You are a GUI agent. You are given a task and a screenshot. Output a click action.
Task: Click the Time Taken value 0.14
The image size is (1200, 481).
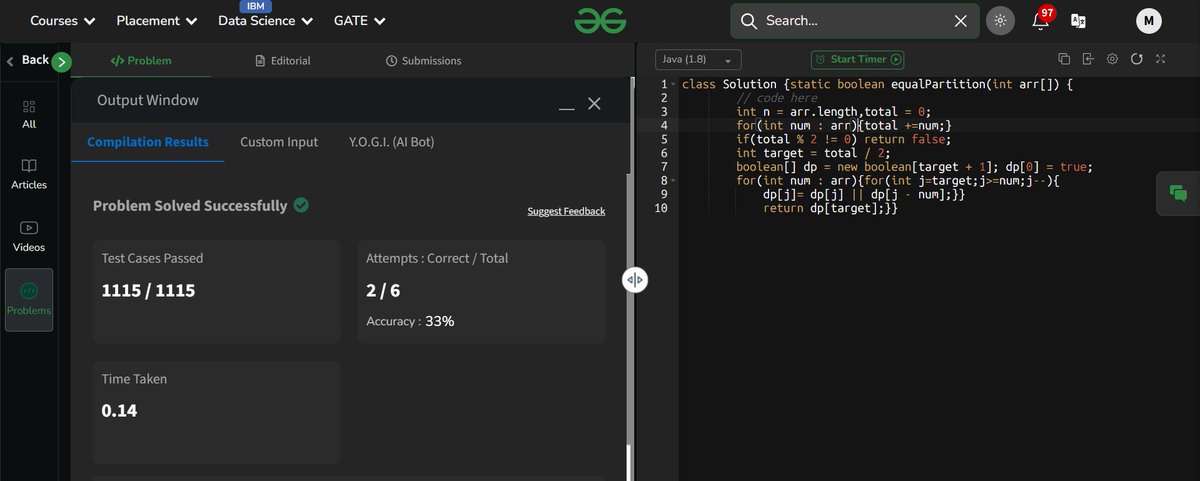pos(120,410)
